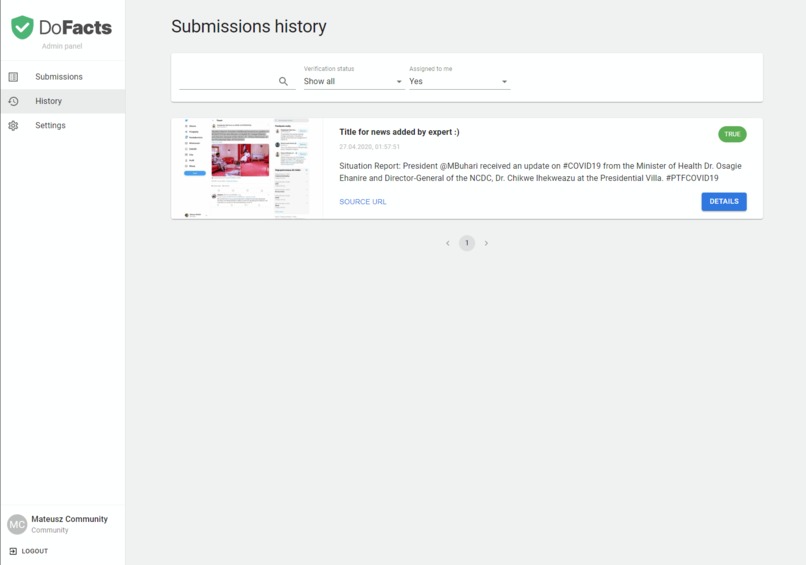
Task: Click 'Title for news added by expert :)'
Action: pyautogui.click(x=399, y=132)
